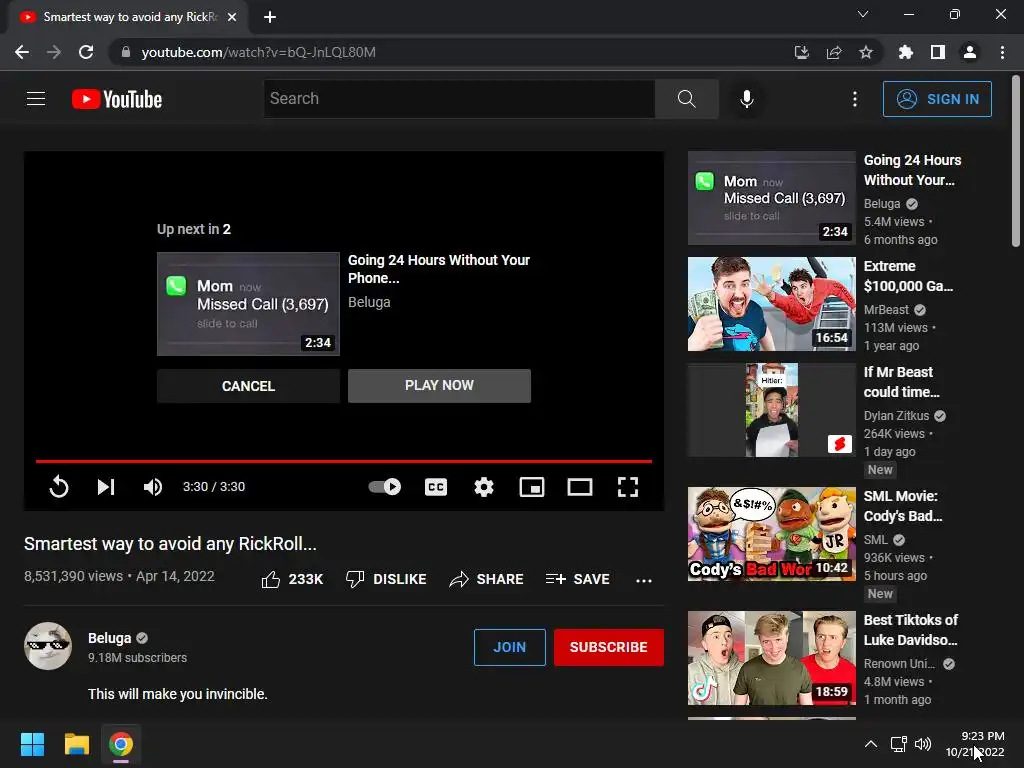Open If Mr Beast could time video
This screenshot has height=768, width=1024.
902,382
